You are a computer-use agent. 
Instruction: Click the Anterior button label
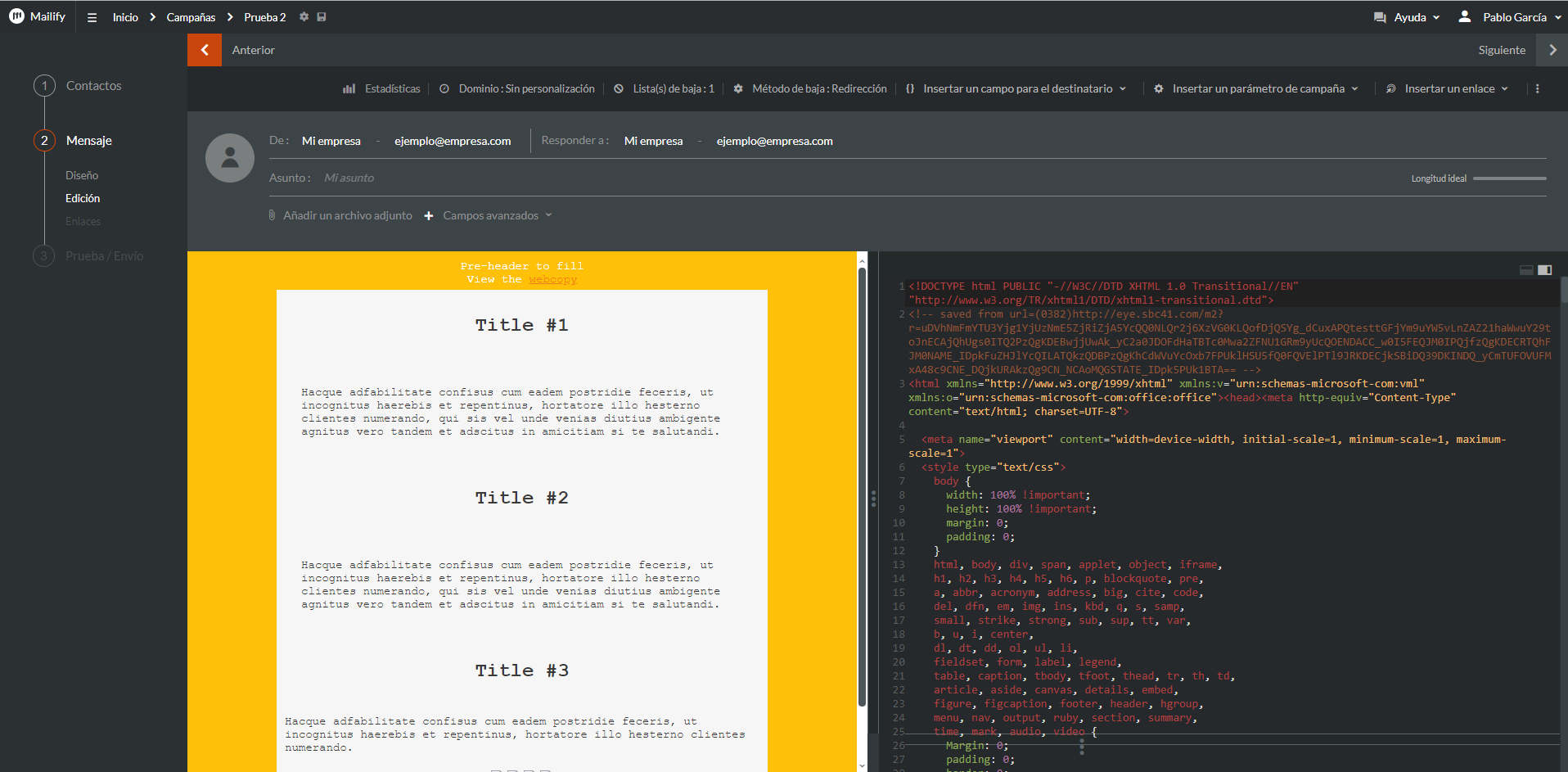click(x=254, y=50)
